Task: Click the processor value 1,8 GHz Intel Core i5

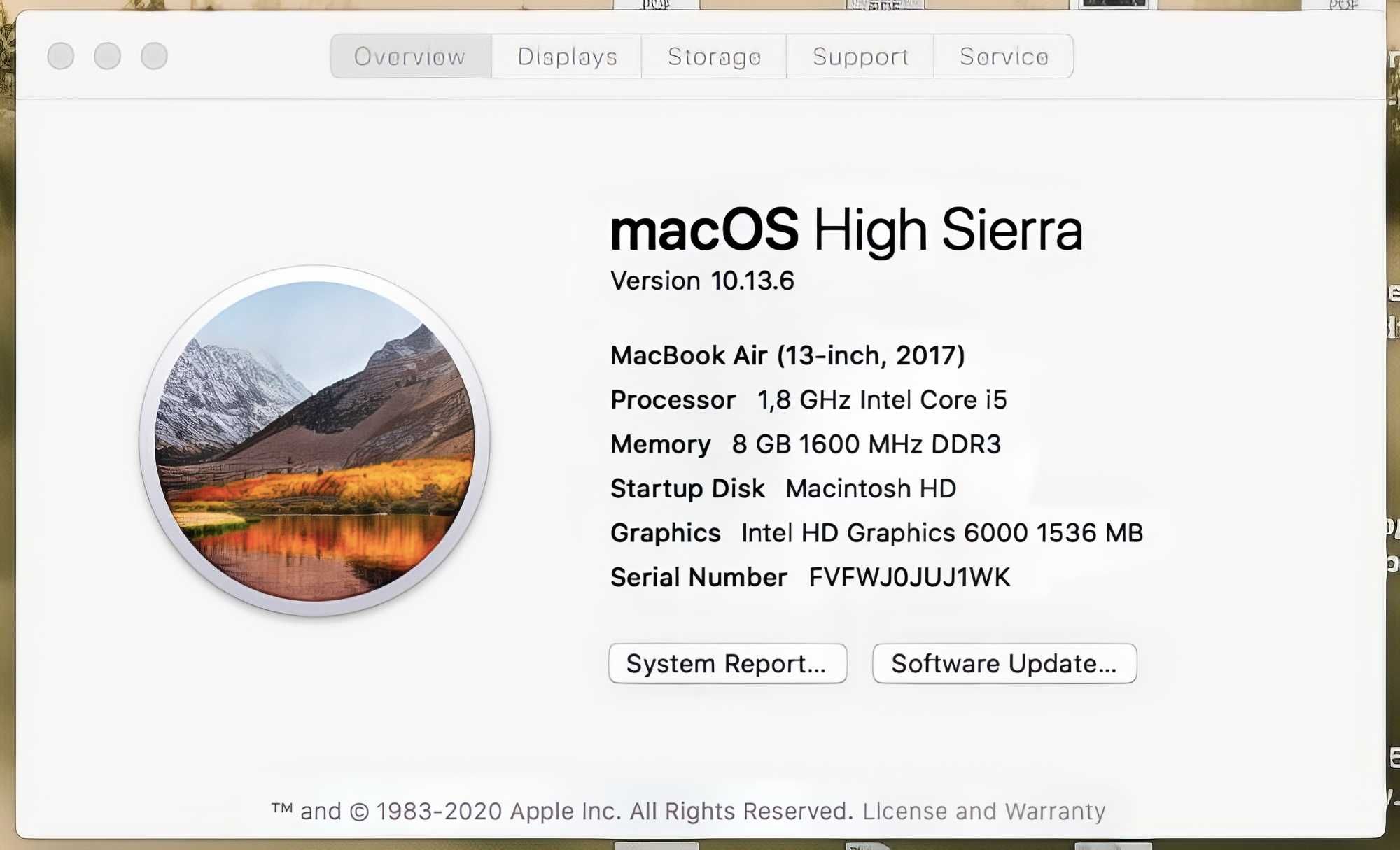Action: (x=882, y=399)
